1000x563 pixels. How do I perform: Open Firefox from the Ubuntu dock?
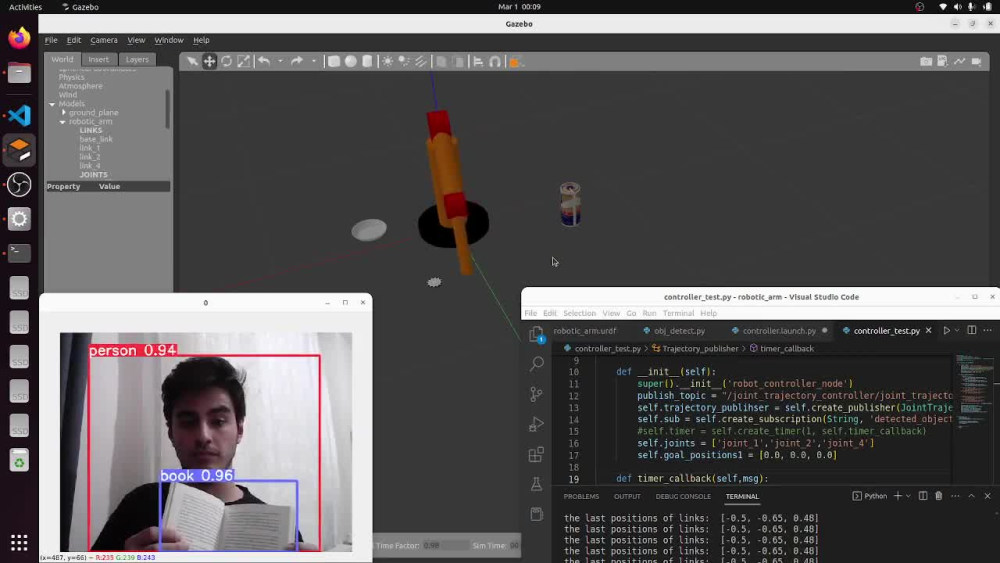coord(19,38)
